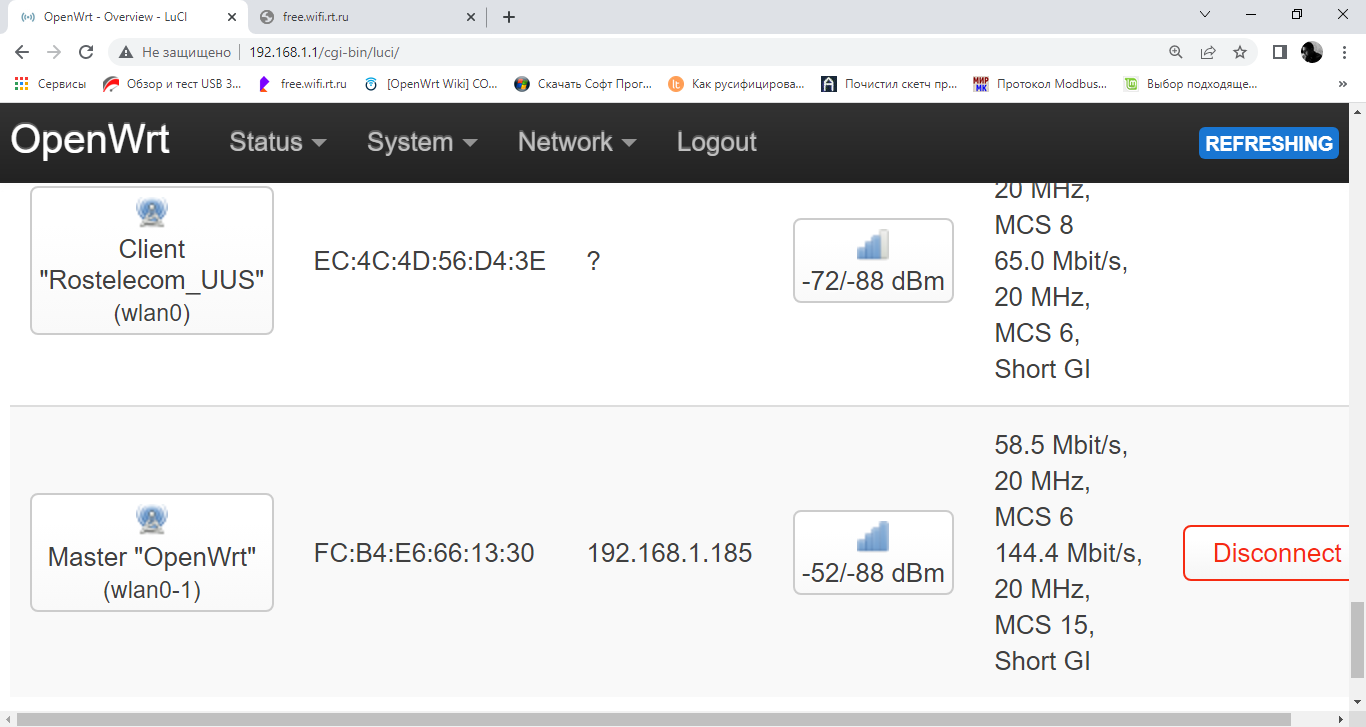Viewport: 1366px width, 727px height.
Task: Click the Logout menu item
Action: (x=716, y=142)
